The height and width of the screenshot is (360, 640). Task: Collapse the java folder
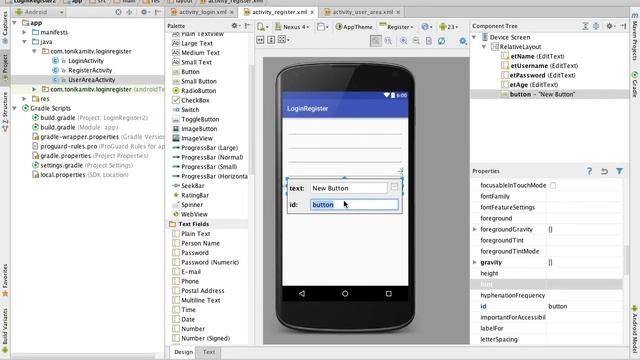tap(24, 42)
